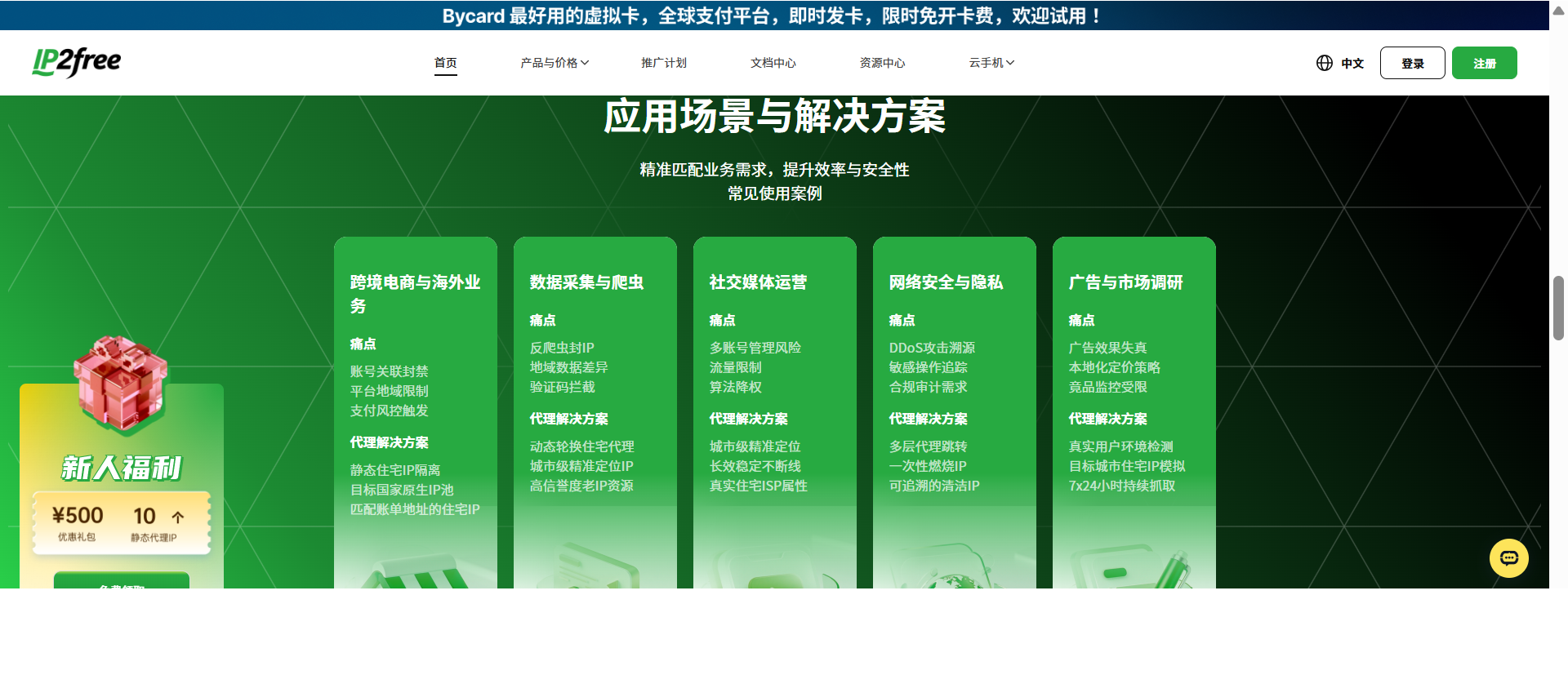
Task: Click the up arrow beside 10
Action: coord(178,517)
